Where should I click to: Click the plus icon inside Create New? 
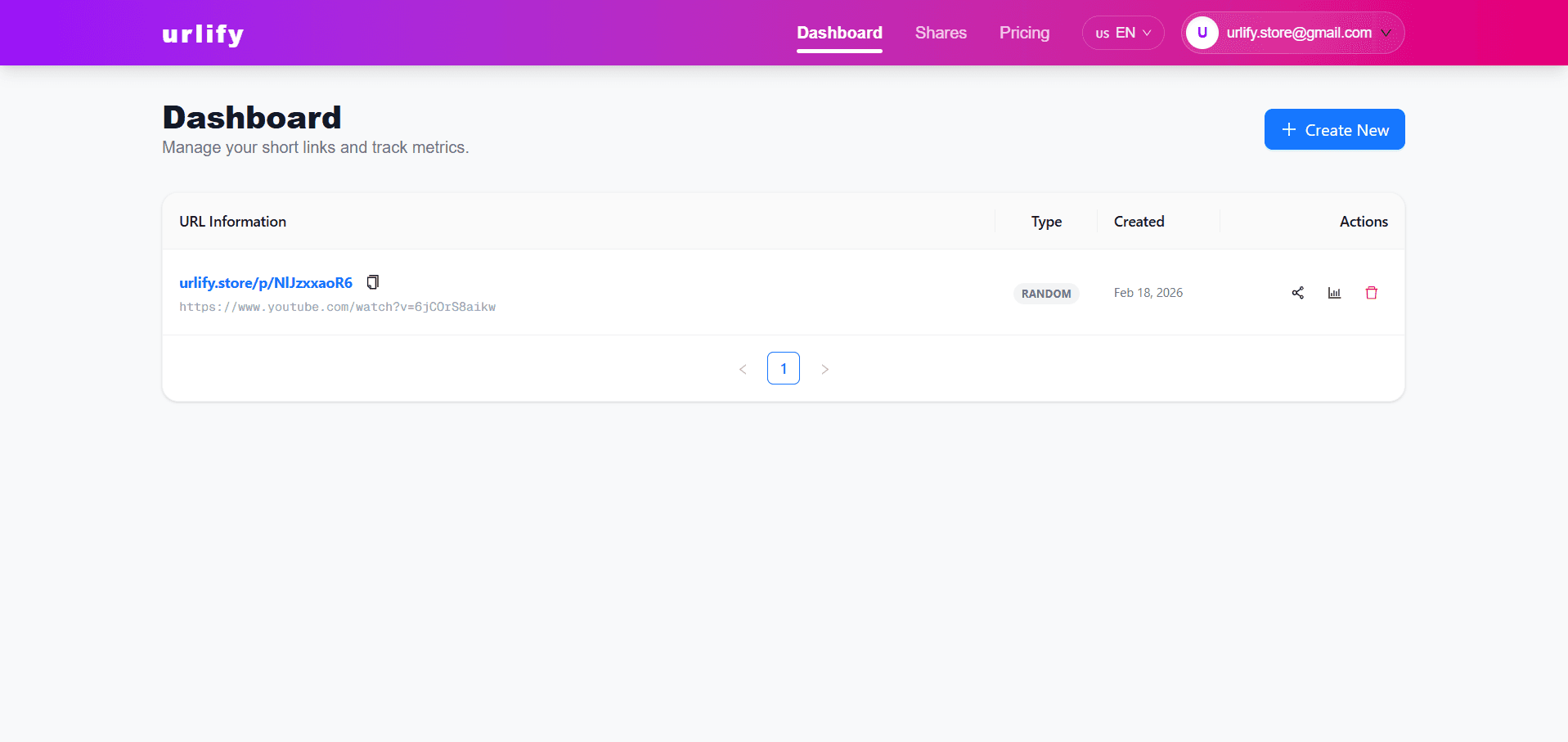point(1289,129)
